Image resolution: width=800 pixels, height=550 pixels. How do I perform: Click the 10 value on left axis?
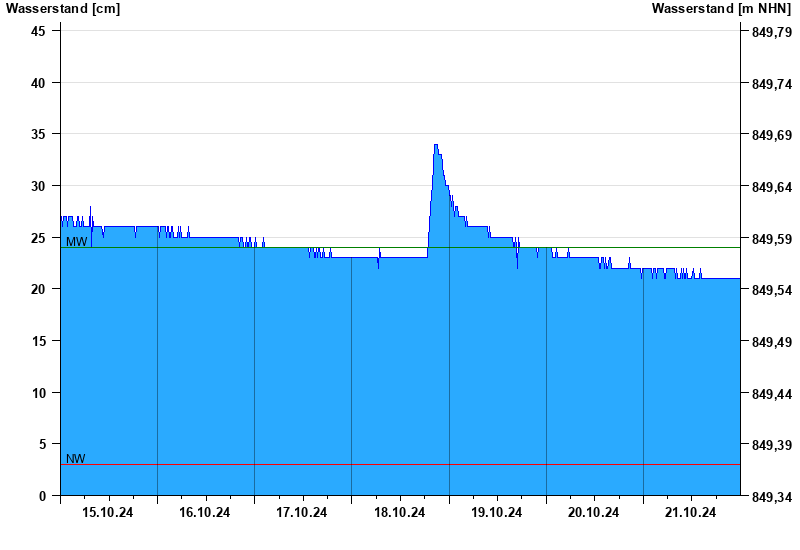click(38, 393)
